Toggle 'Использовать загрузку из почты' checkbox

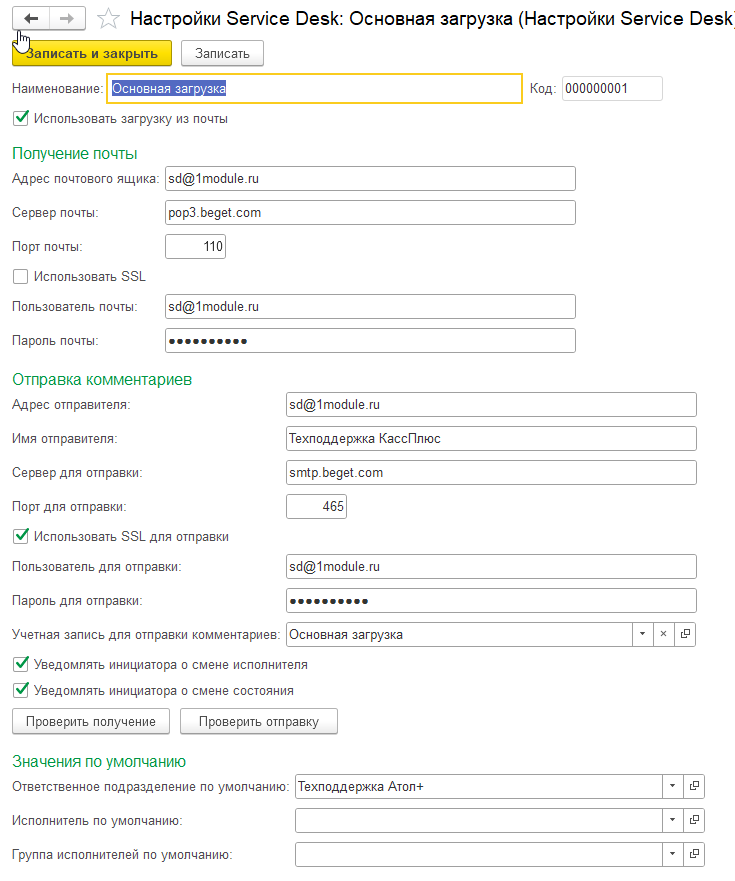pos(21,119)
